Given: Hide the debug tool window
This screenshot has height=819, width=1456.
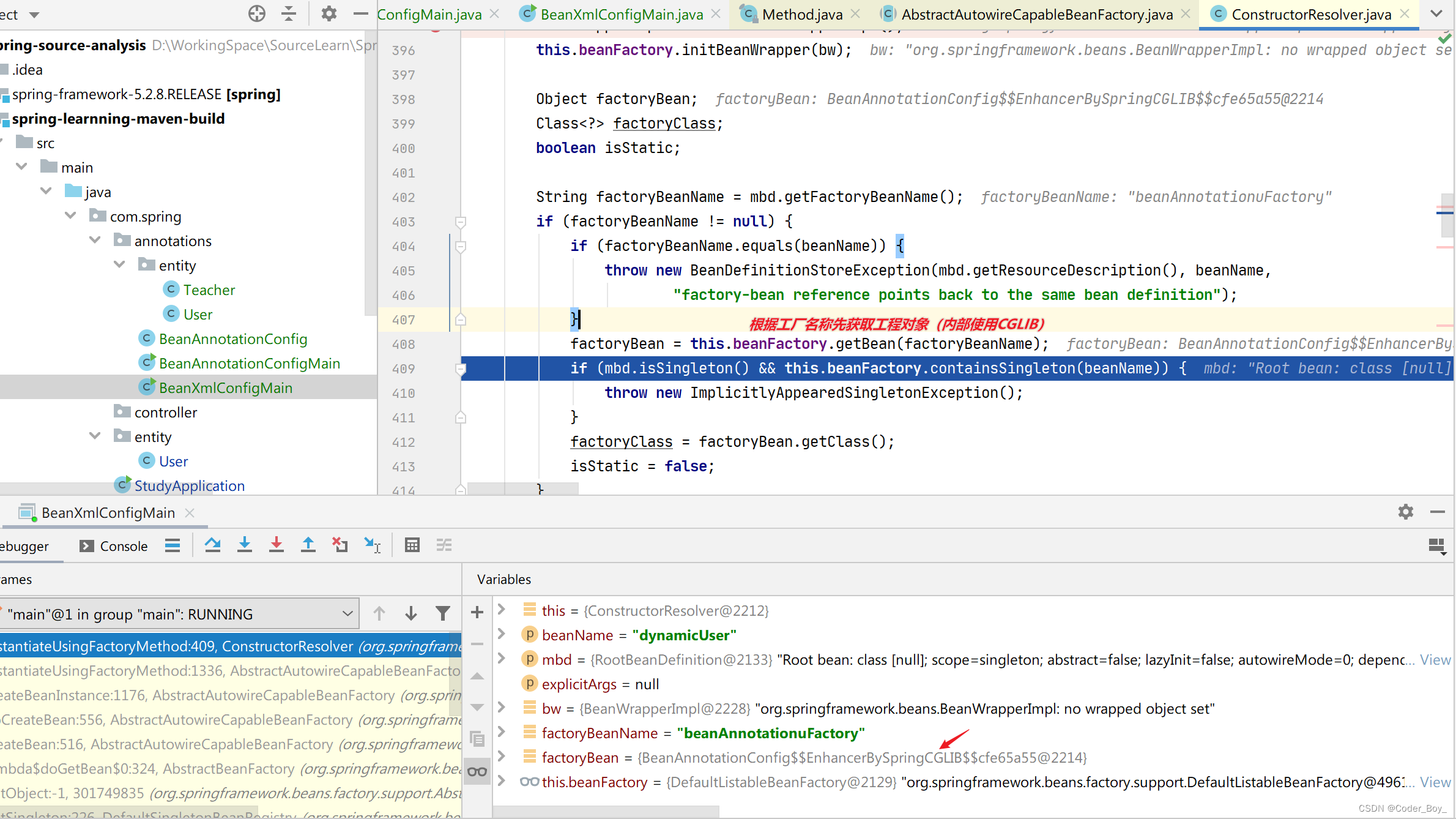Looking at the screenshot, I should click(1438, 512).
